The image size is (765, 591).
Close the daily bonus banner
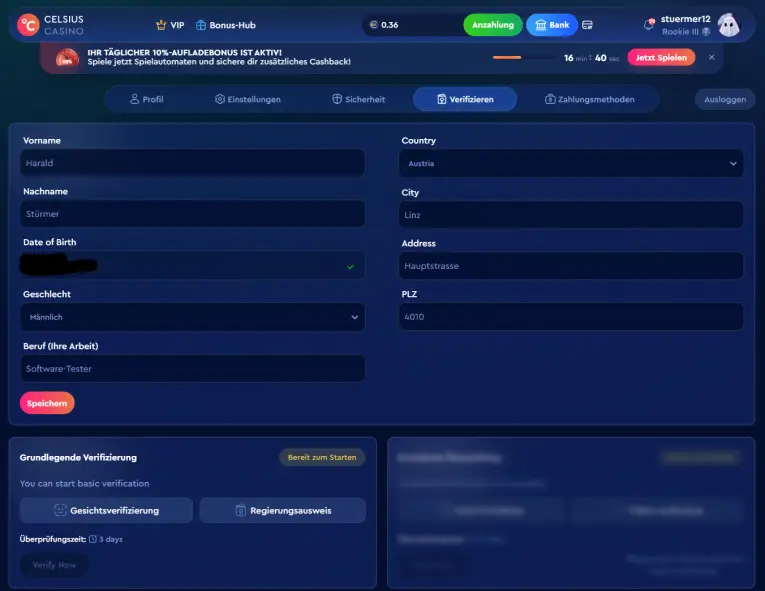712,57
